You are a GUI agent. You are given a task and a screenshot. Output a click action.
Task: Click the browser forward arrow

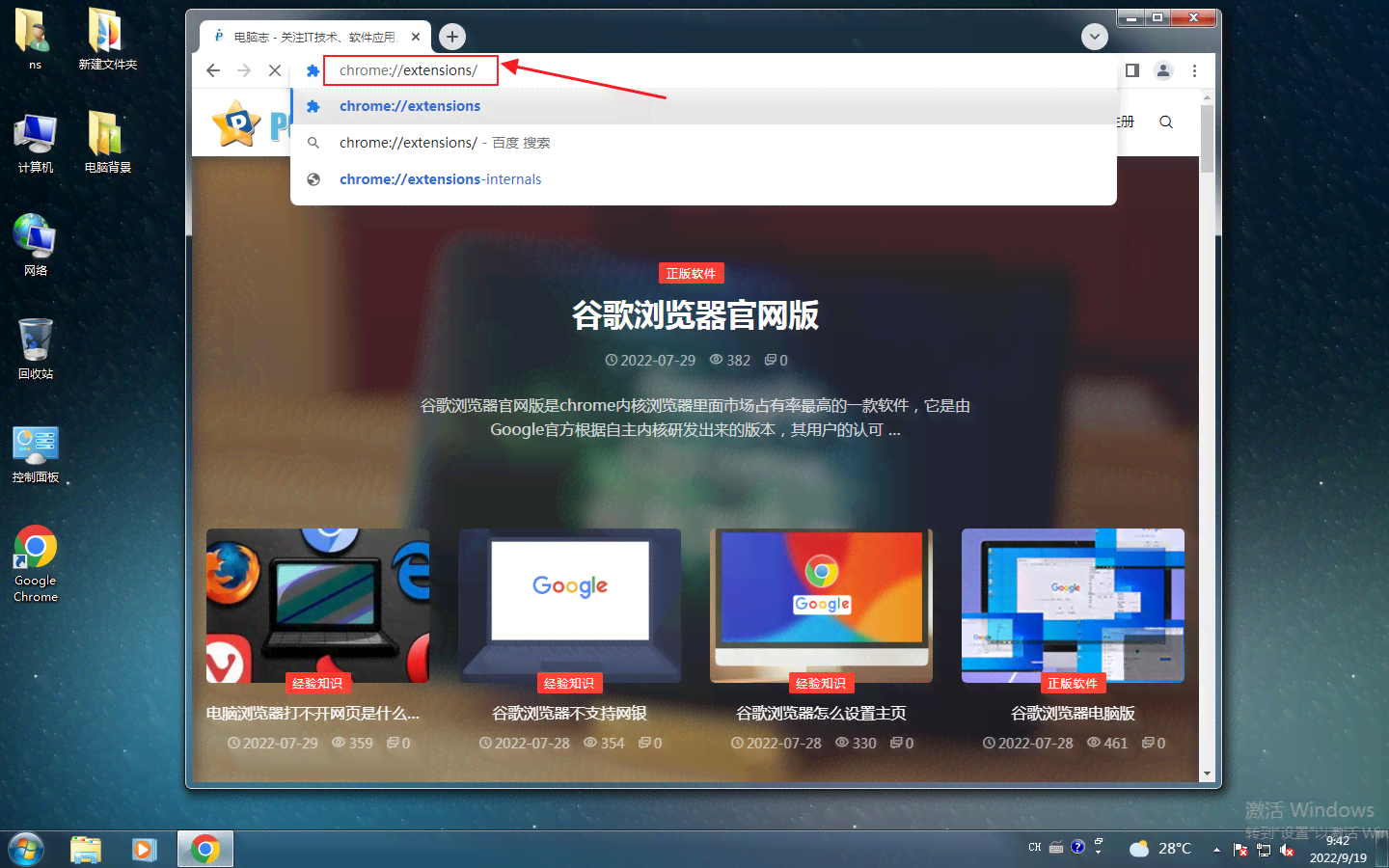[x=244, y=70]
